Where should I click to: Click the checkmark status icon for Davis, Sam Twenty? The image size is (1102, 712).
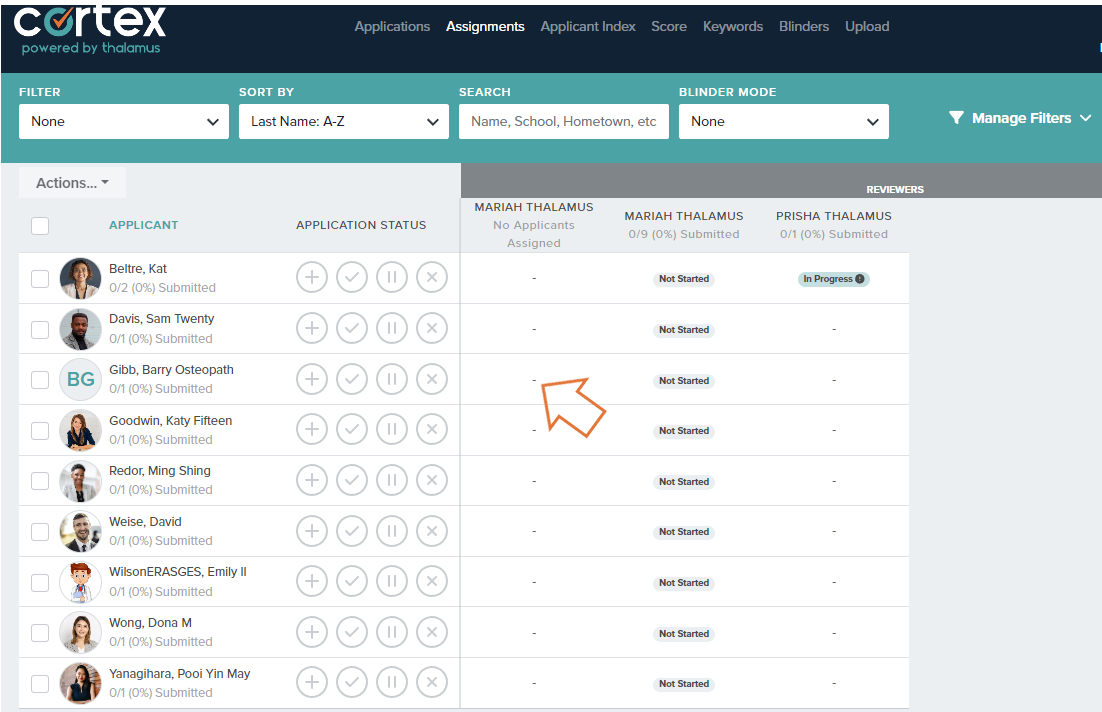[351, 328]
